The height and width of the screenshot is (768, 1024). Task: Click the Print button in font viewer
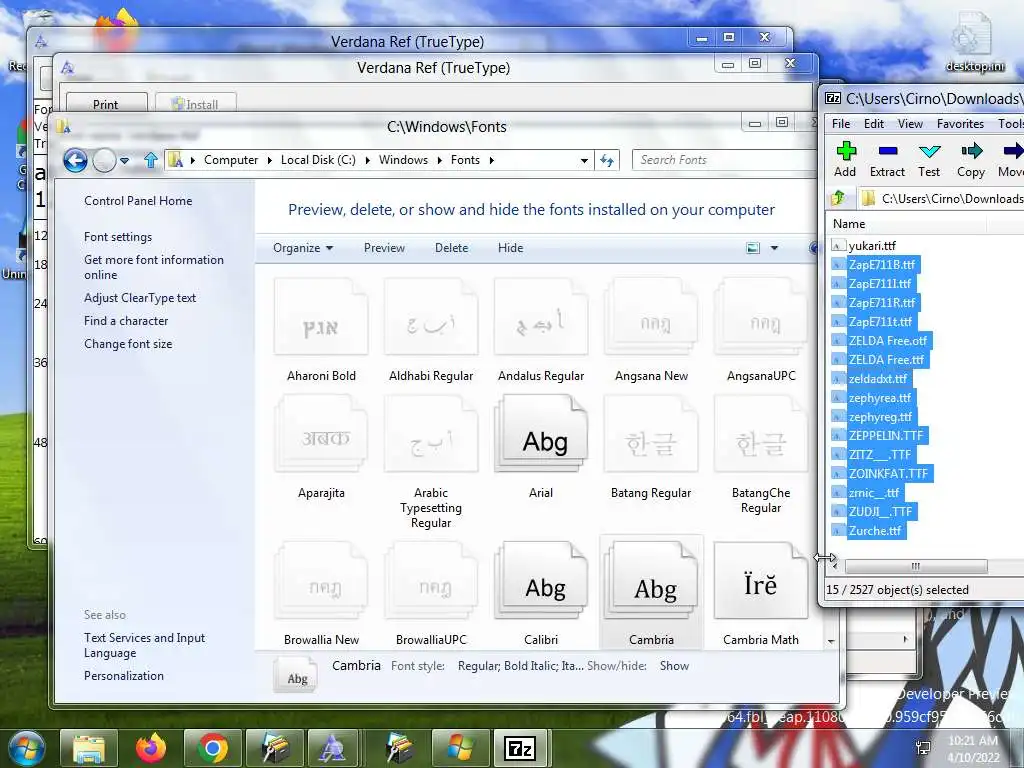pyautogui.click(x=106, y=104)
